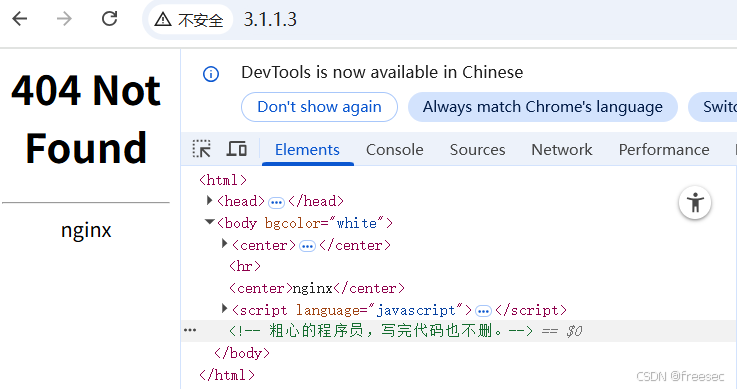Select the closing html tag line
Viewport: 737px width, 389px height.
227,375
